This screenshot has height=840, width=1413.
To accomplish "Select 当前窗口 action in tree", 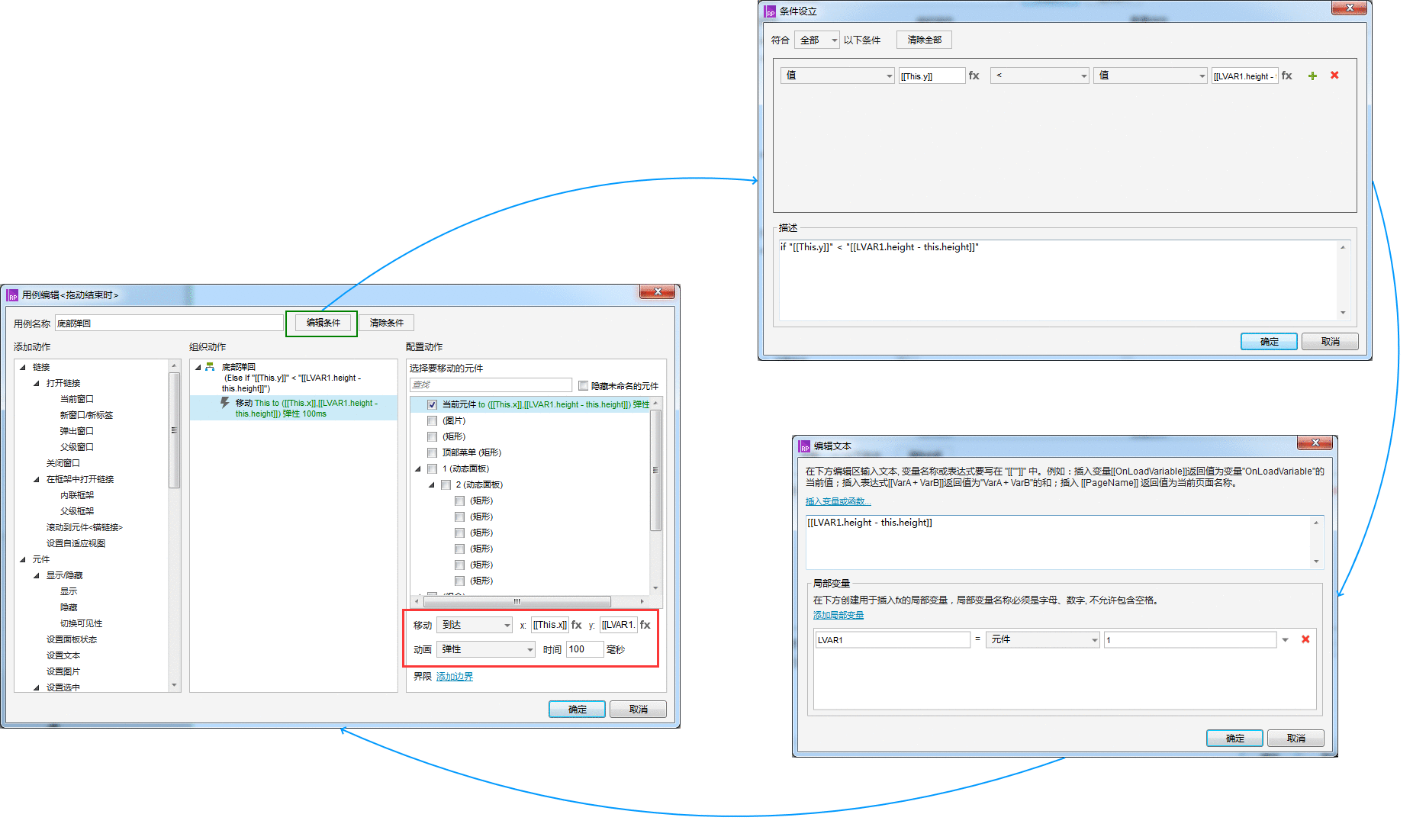I will [x=76, y=399].
